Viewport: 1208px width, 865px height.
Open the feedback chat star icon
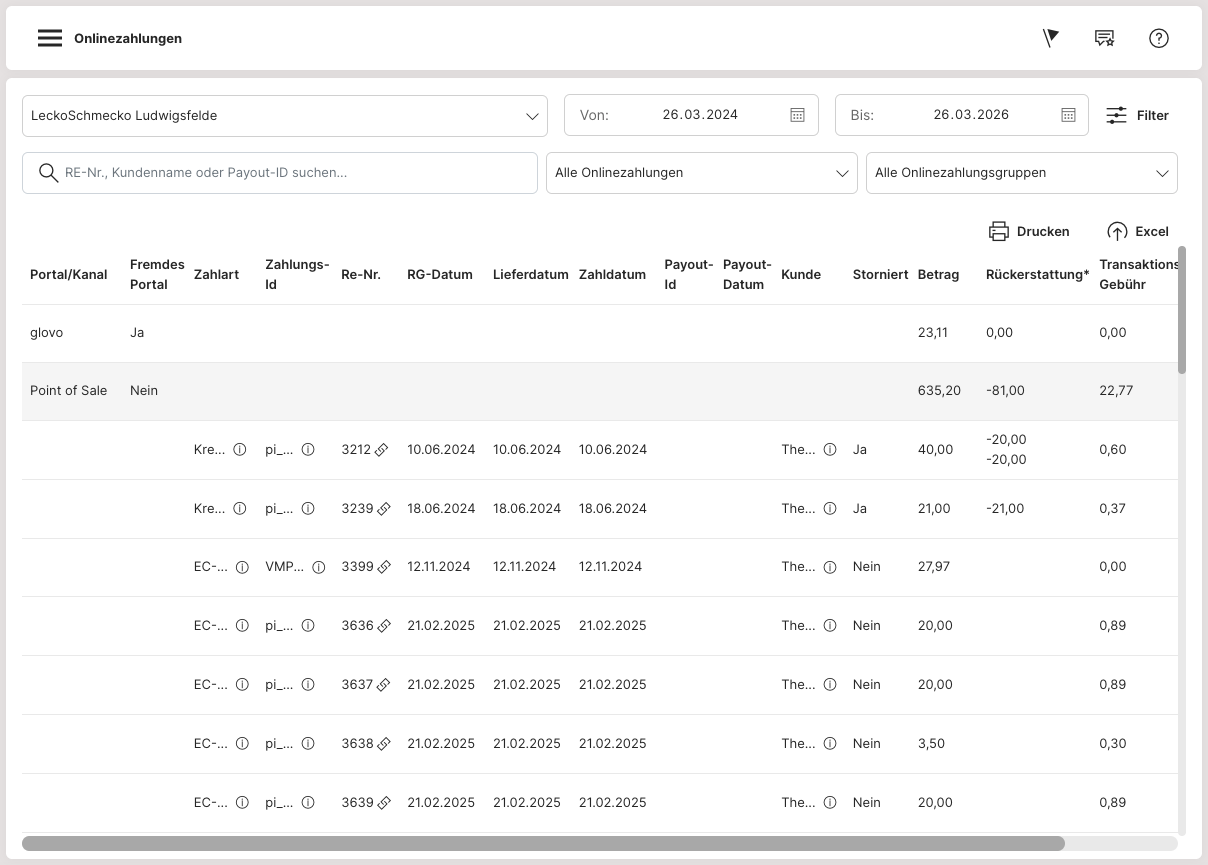pyautogui.click(x=1104, y=38)
